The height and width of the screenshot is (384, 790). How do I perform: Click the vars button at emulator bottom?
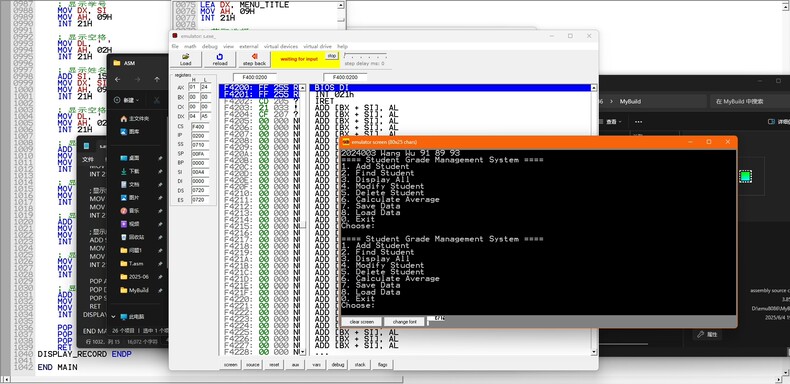(316, 364)
